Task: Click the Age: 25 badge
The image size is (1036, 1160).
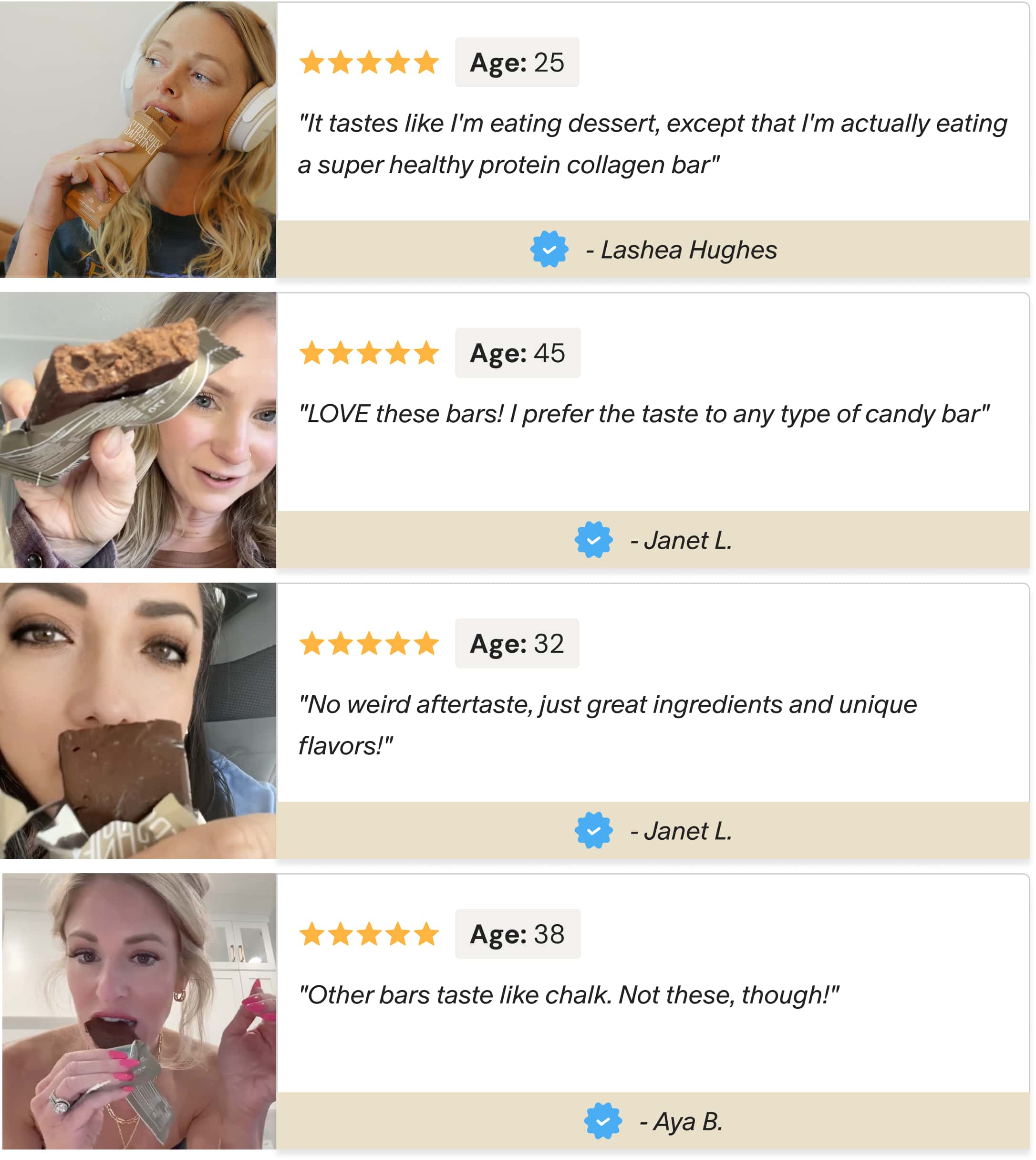Action: (x=517, y=63)
